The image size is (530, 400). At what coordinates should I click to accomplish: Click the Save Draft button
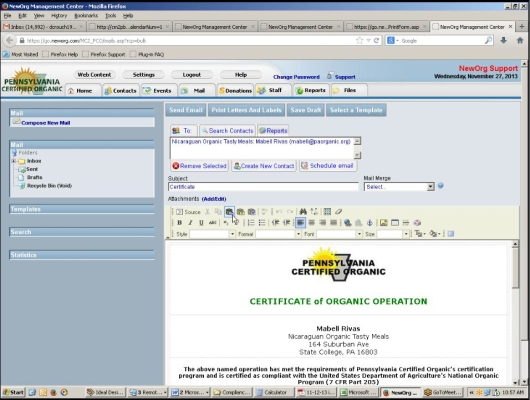click(x=306, y=110)
